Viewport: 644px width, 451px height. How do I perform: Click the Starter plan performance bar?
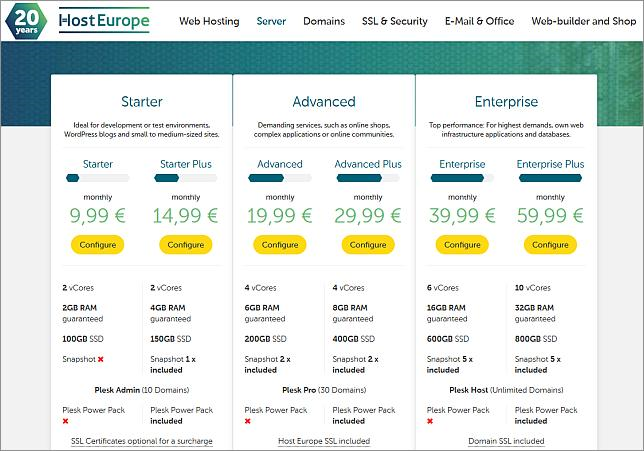[98, 178]
